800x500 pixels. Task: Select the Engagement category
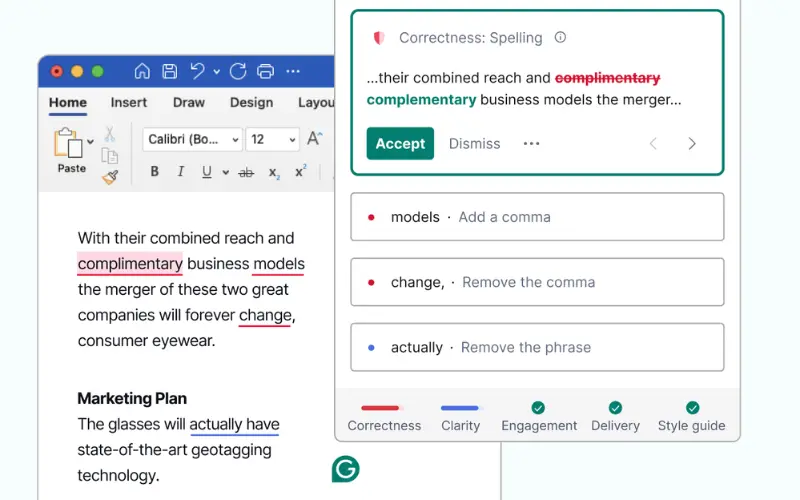539,418
